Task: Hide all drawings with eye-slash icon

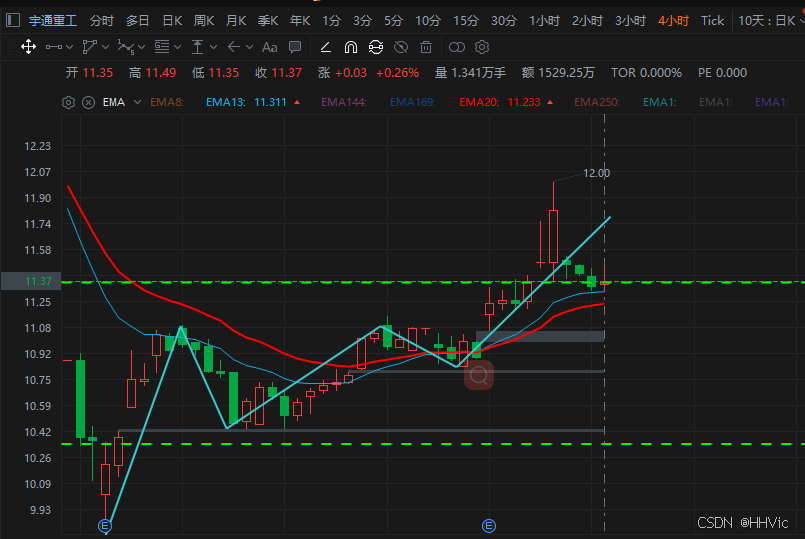Action: [x=401, y=47]
